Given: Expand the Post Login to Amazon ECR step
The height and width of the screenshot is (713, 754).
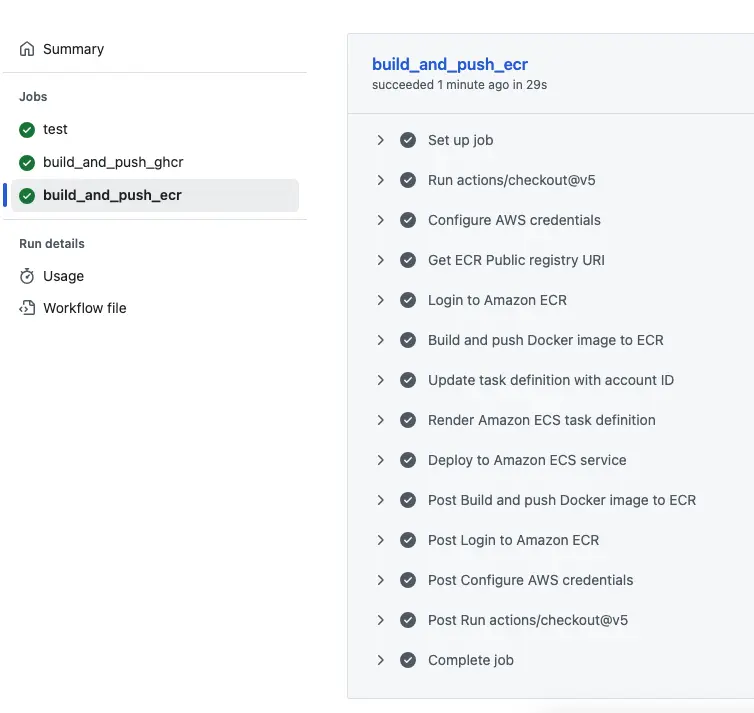Looking at the screenshot, I should [x=380, y=540].
